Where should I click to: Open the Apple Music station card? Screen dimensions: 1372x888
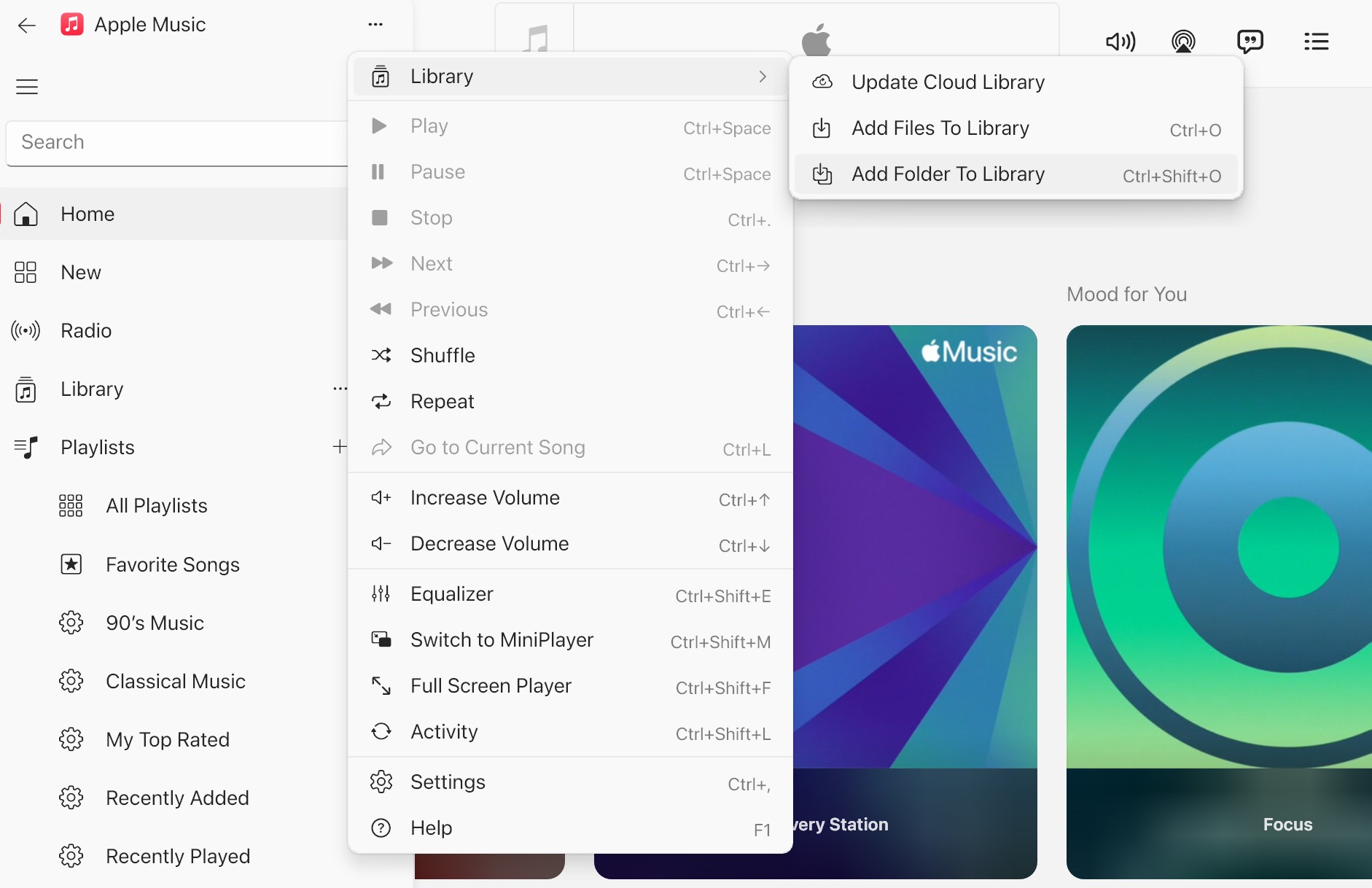coord(915,602)
